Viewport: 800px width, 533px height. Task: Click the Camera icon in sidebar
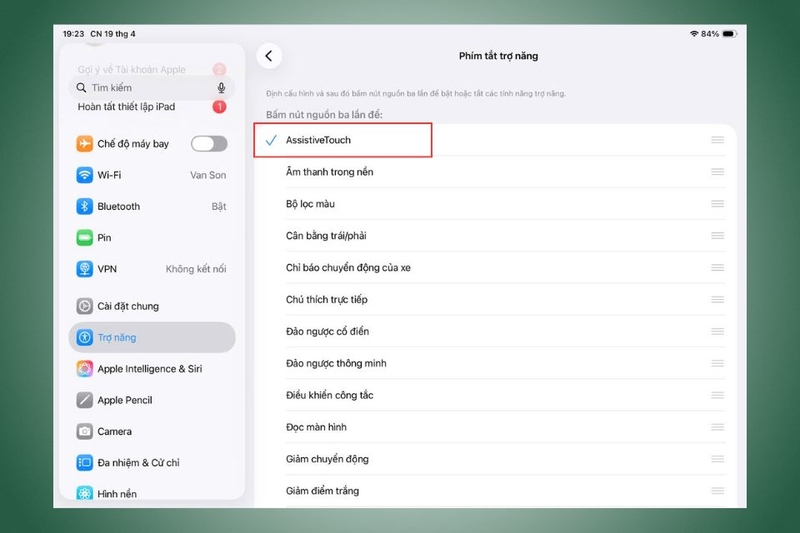coord(85,432)
